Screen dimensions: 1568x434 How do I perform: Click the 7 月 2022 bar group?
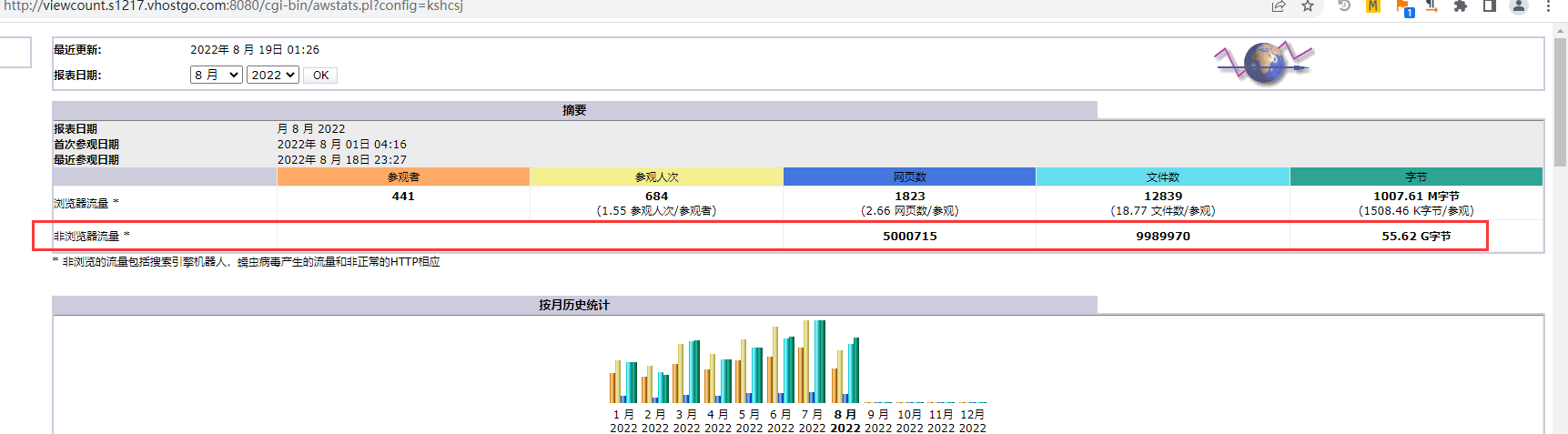point(812,362)
